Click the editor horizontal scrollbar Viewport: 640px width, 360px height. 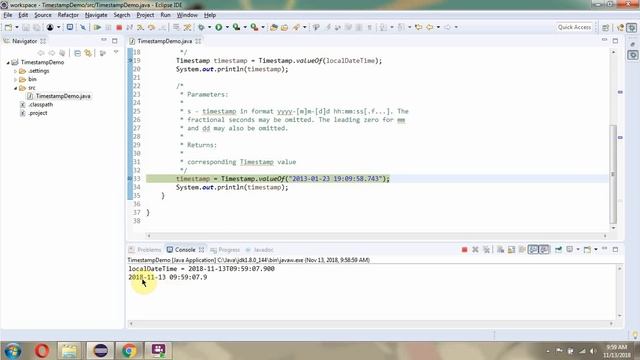[x=377, y=236]
